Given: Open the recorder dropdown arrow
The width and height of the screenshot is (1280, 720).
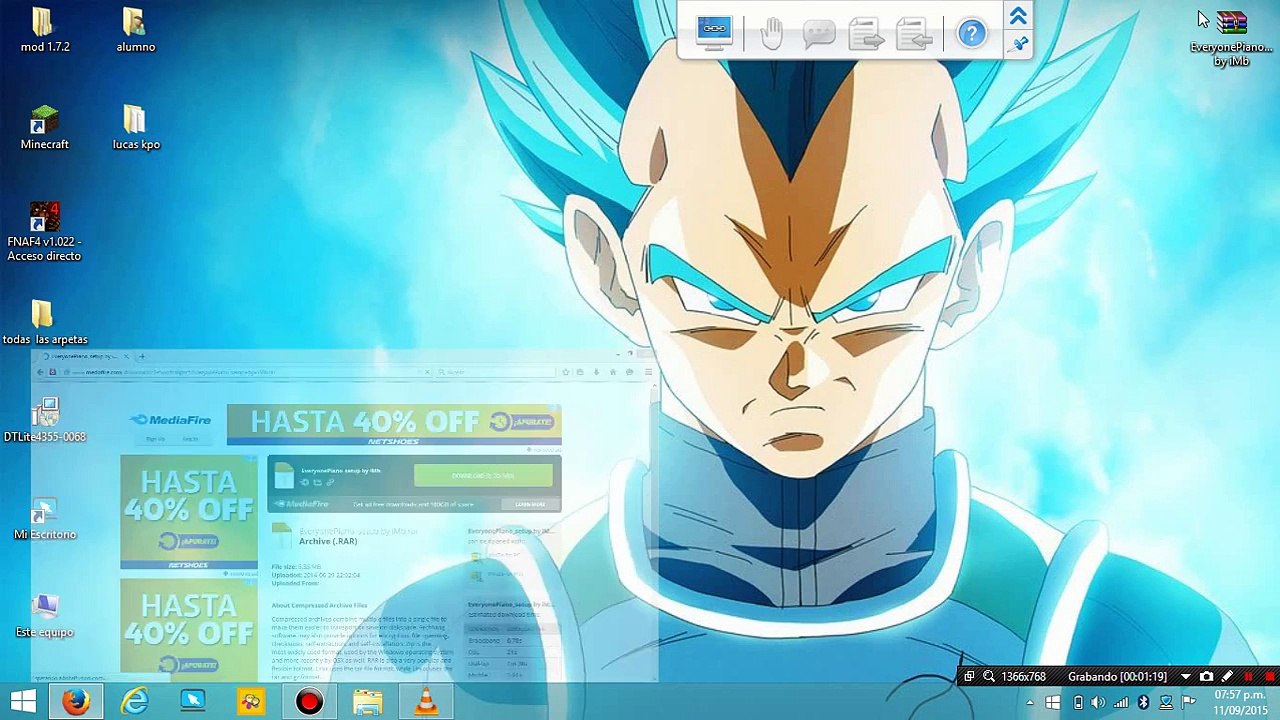Looking at the screenshot, I should [1186, 677].
